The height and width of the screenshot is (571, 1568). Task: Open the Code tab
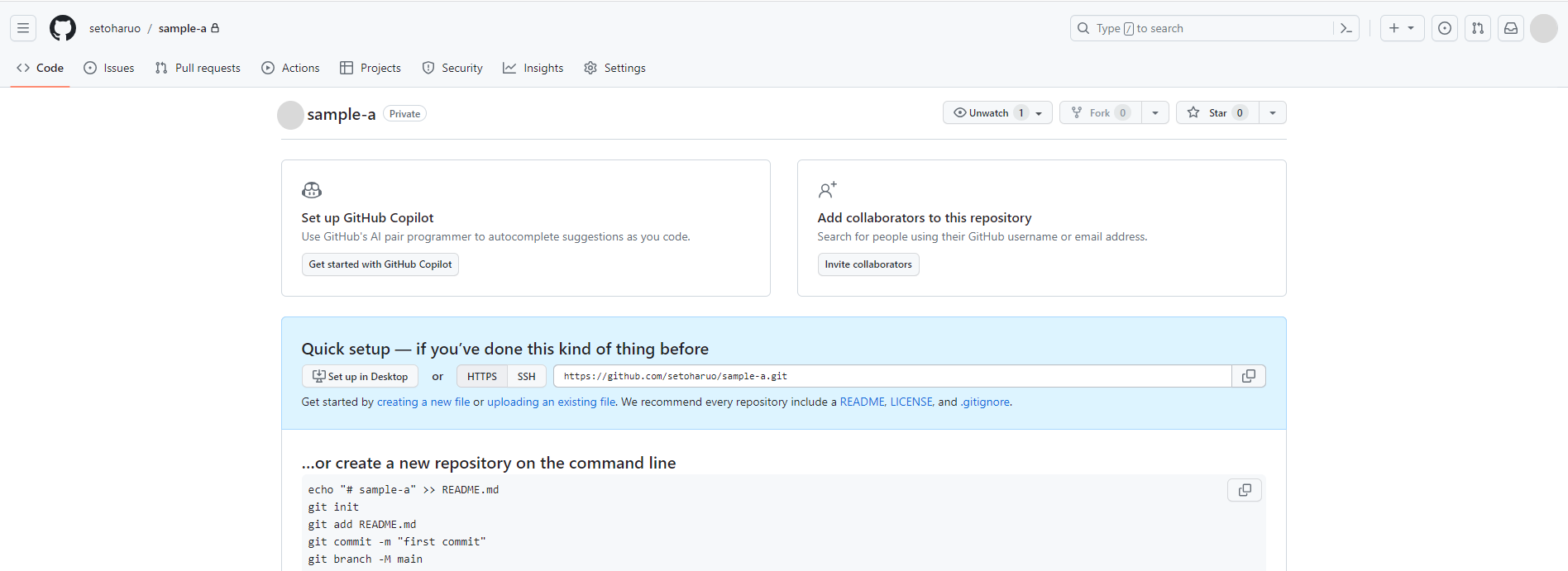point(40,68)
